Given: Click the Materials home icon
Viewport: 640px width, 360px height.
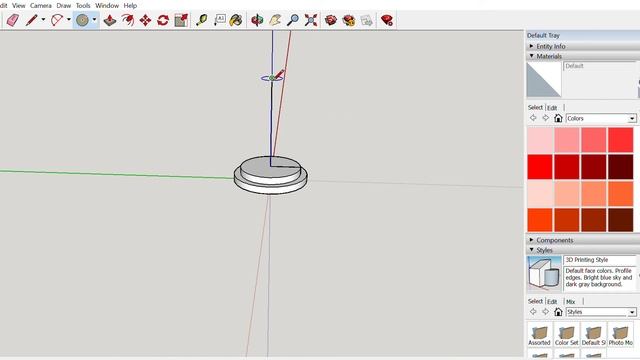Looking at the screenshot, I should pyautogui.click(x=558, y=118).
